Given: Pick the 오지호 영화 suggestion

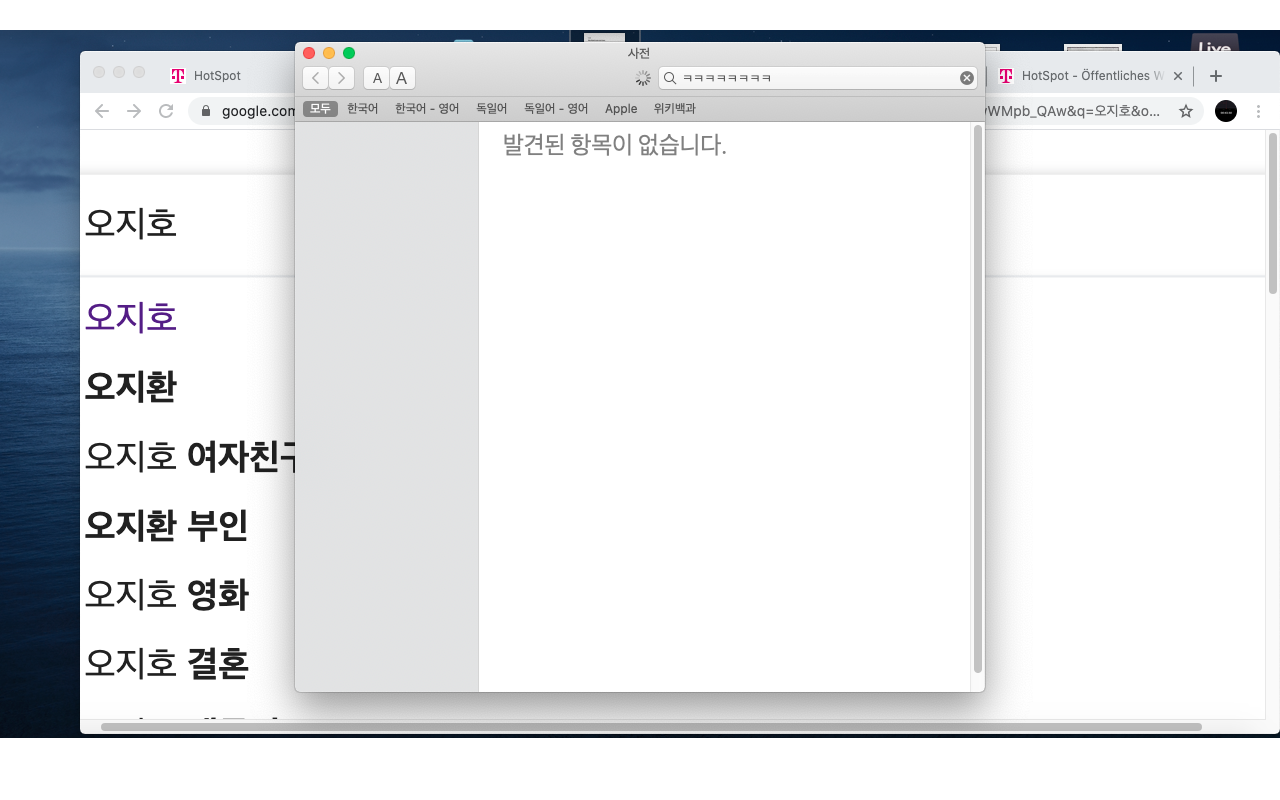Looking at the screenshot, I should point(166,594).
